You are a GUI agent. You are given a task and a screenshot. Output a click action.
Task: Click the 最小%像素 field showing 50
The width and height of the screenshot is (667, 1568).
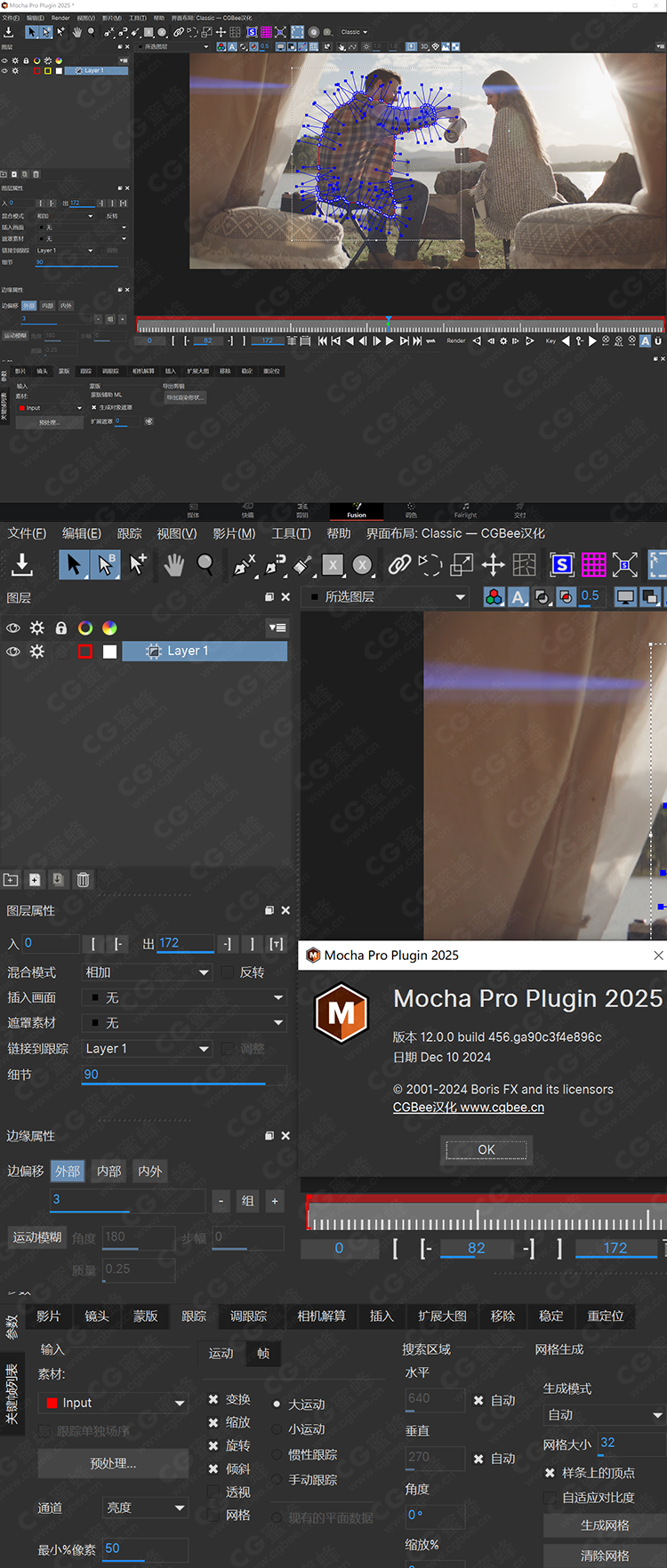coord(146,1548)
